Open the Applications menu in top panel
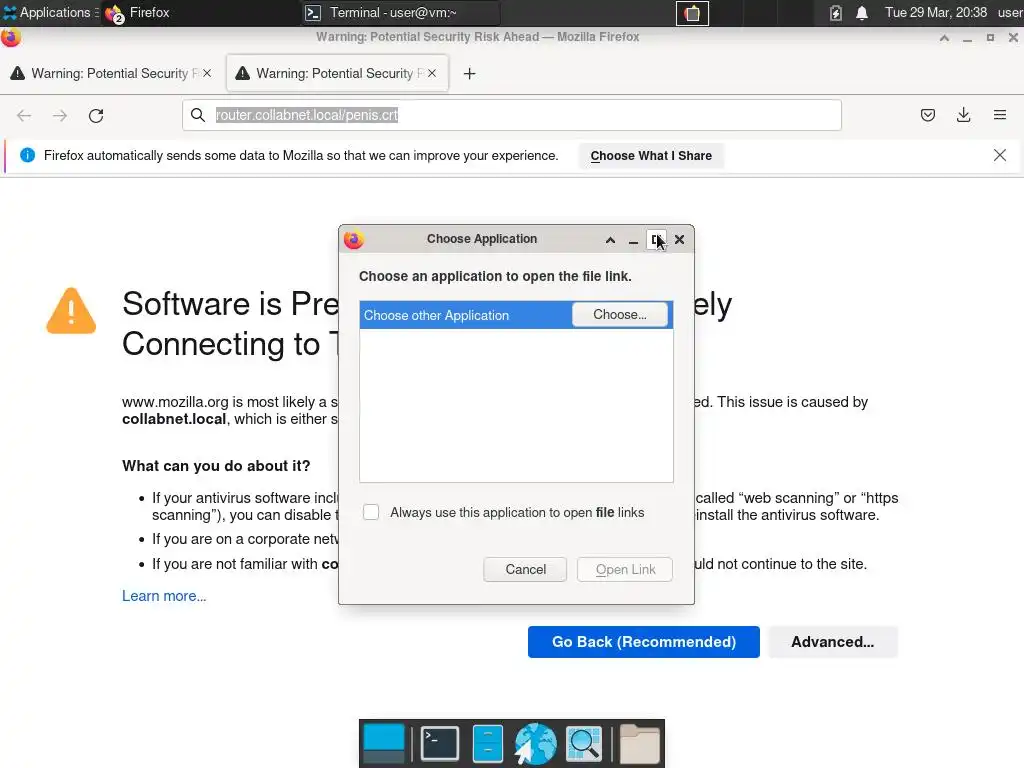Viewport: 1024px width, 768px height. (x=50, y=12)
